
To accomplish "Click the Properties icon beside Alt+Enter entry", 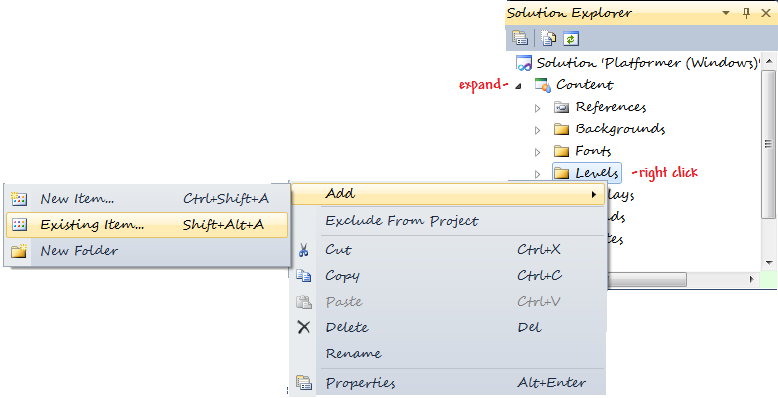I will (x=304, y=383).
